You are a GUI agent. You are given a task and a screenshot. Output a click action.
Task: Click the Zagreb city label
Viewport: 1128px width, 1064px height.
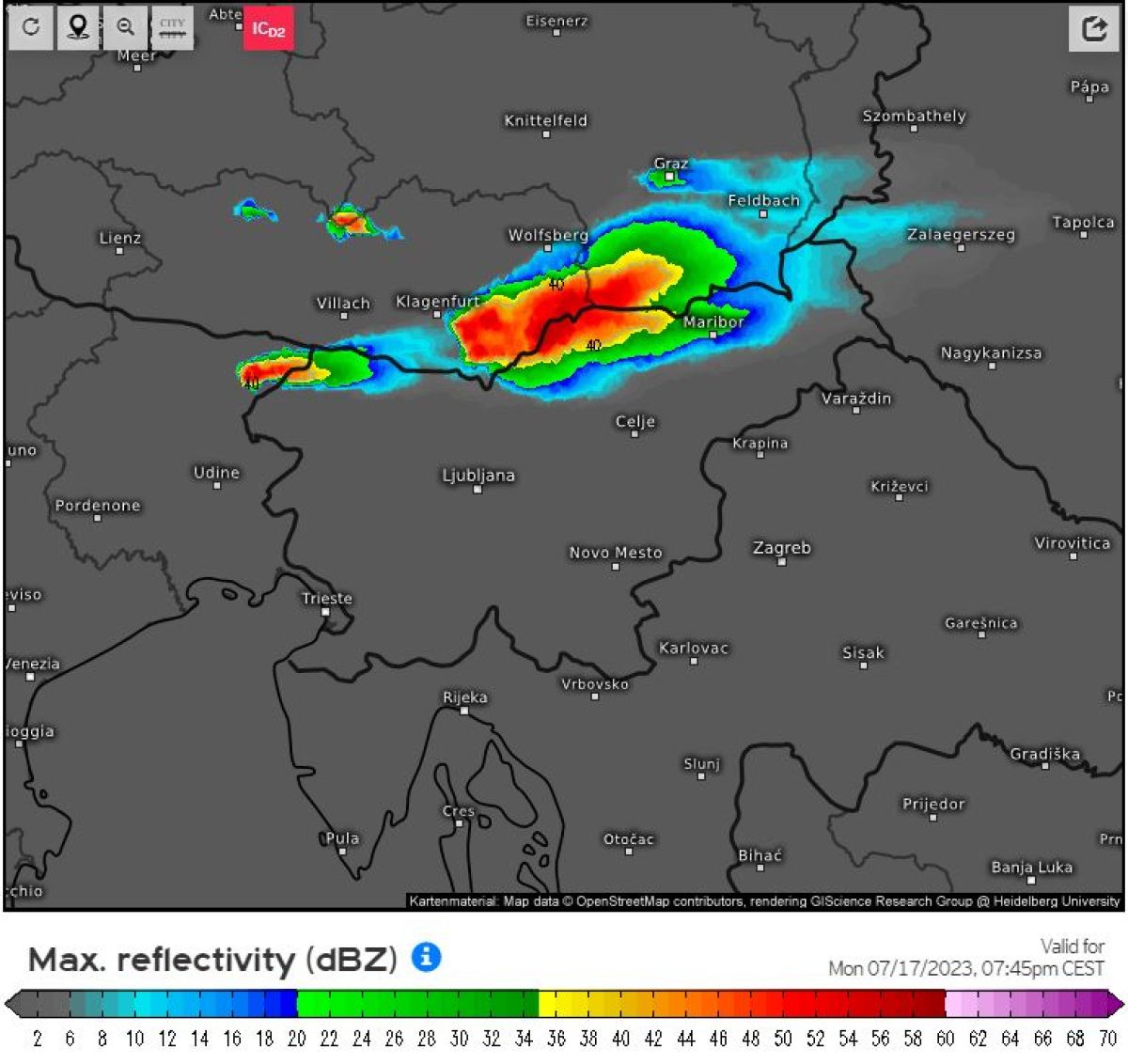781,547
